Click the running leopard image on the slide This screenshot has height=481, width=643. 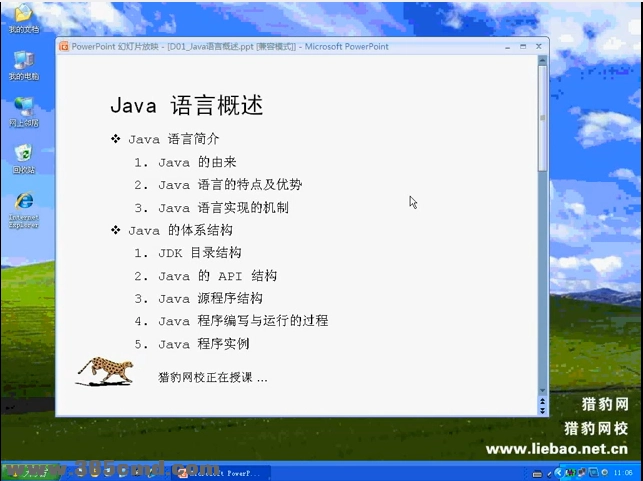click(105, 371)
